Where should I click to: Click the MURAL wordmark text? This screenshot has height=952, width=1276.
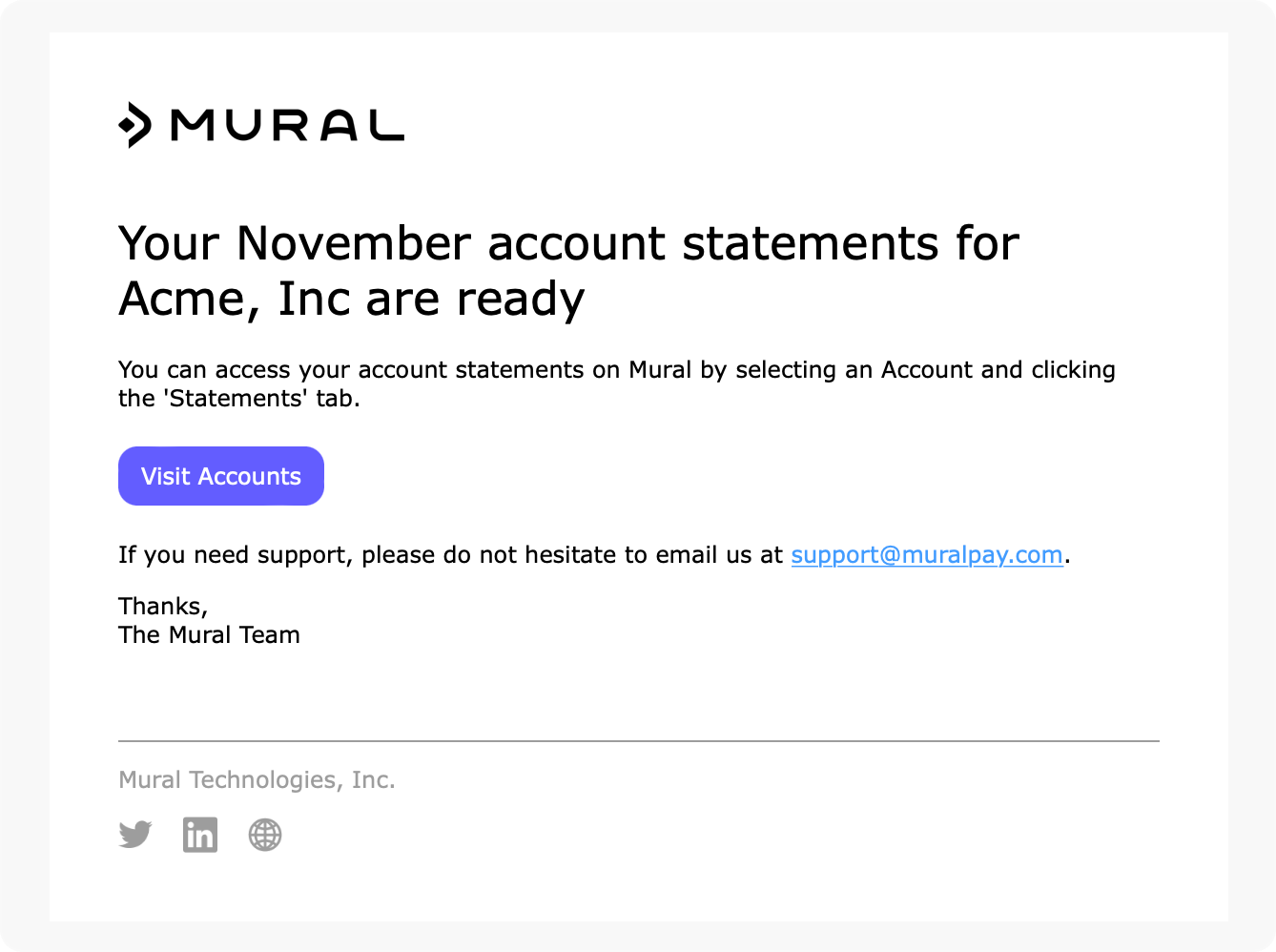(286, 125)
